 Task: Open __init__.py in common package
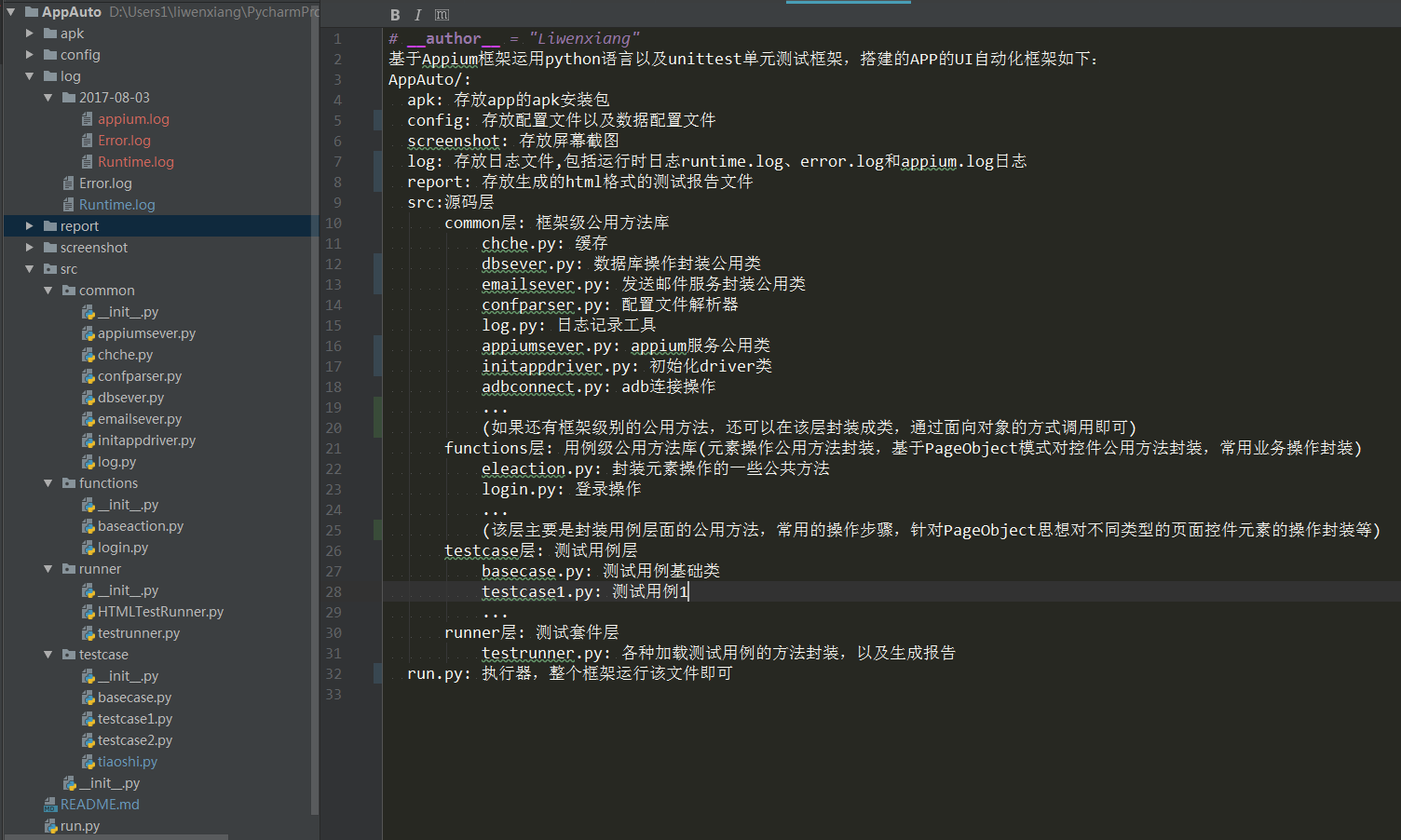coord(129,312)
